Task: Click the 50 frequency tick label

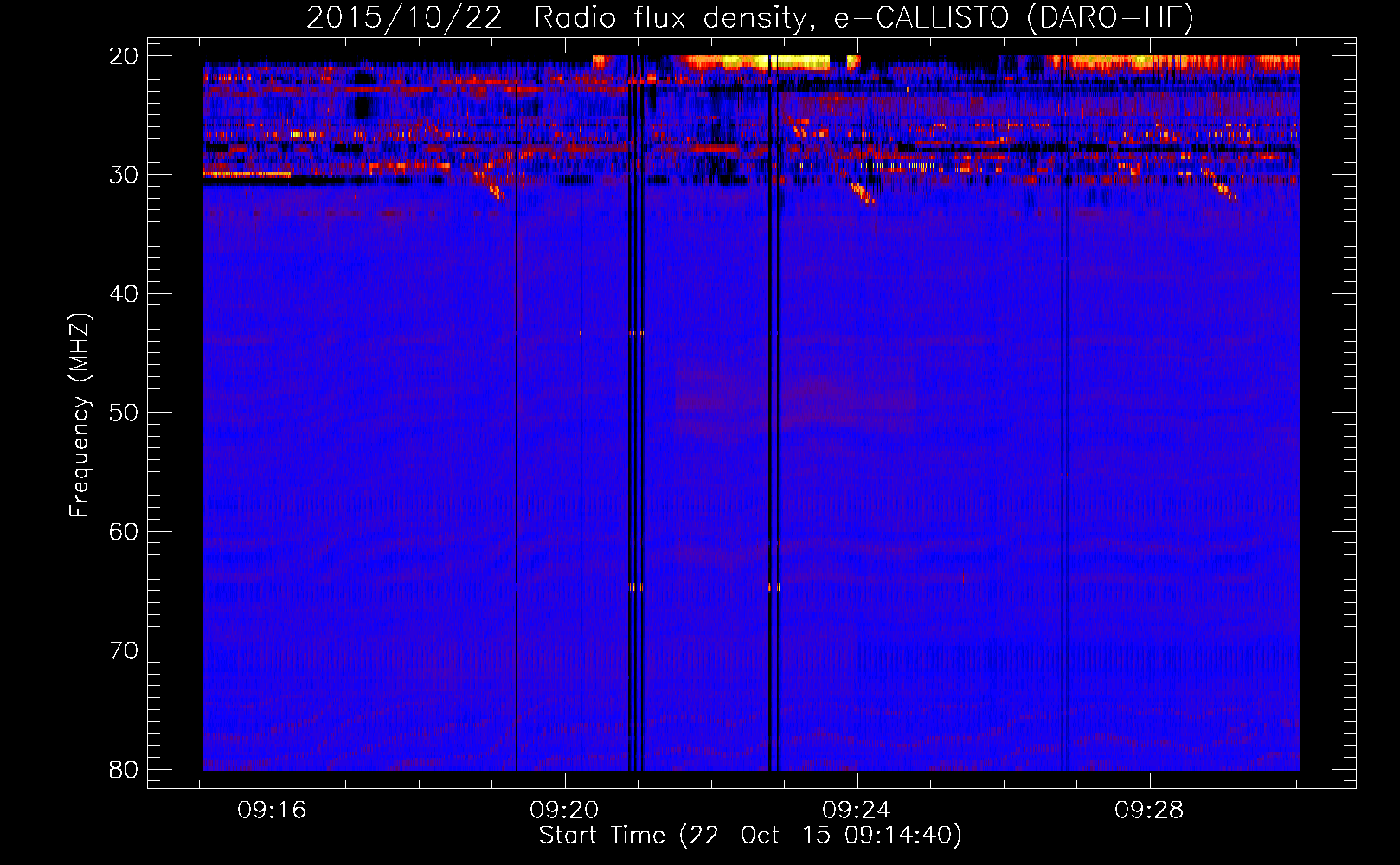Action: point(124,413)
